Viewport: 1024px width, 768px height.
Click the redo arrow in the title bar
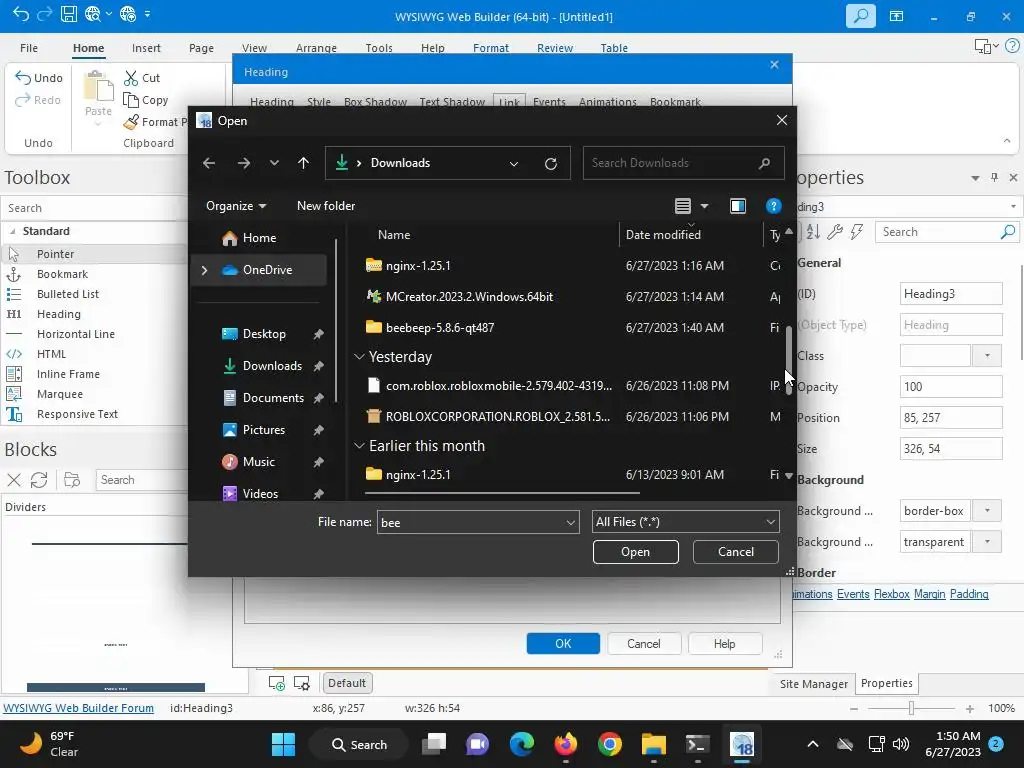click(x=44, y=14)
